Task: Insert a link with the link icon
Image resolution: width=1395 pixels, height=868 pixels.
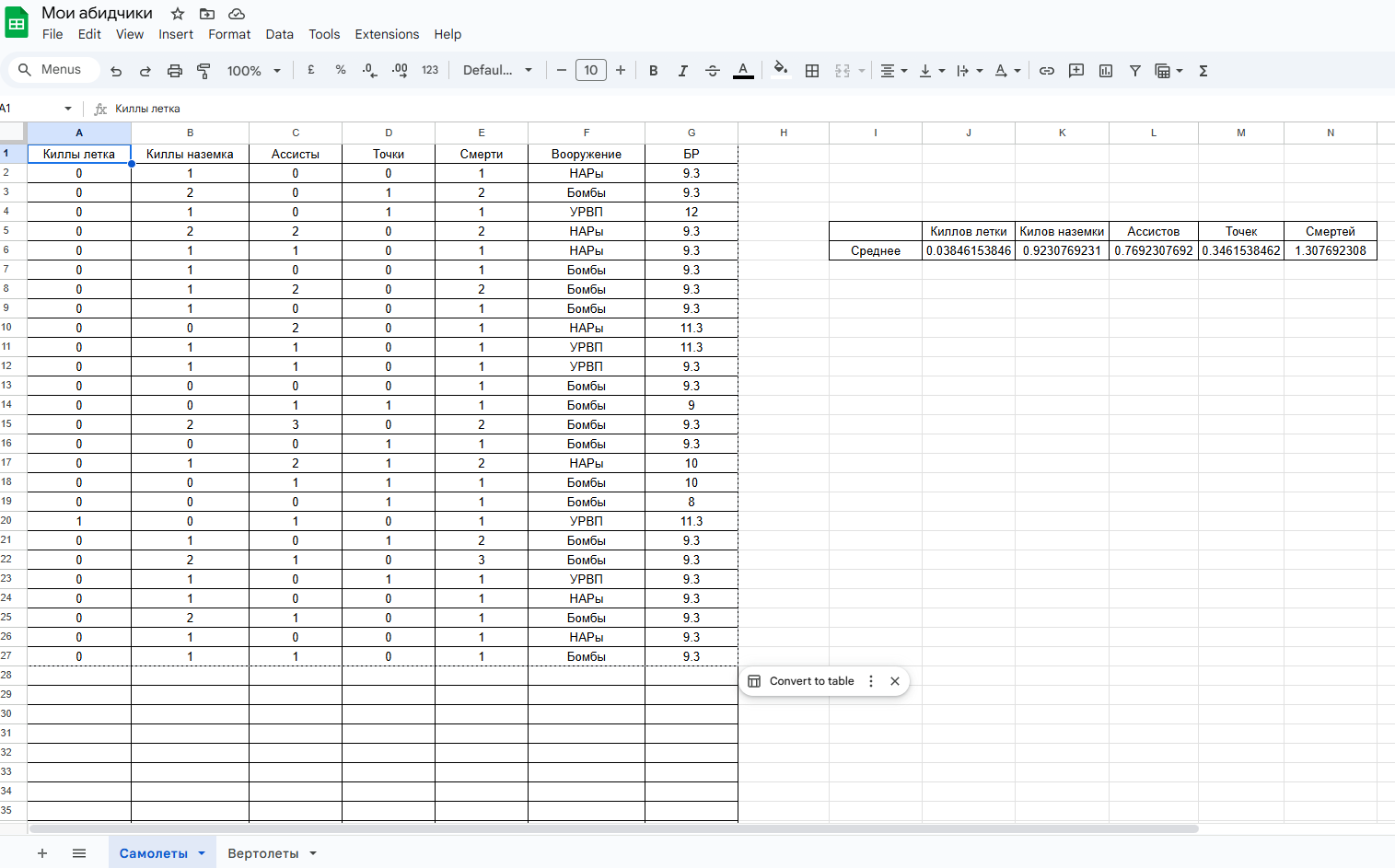Action: click(1047, 71)
